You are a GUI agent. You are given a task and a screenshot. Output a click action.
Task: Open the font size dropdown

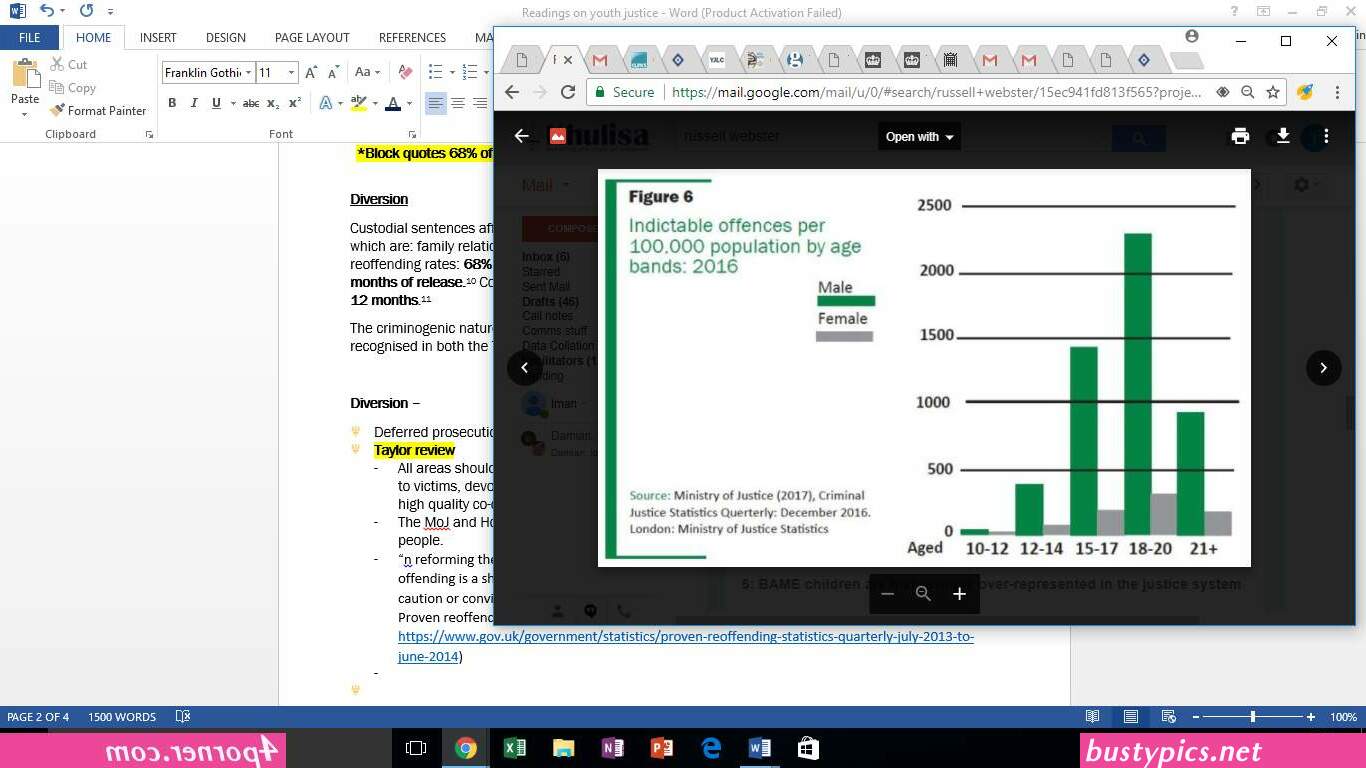[x=291, y=72]
